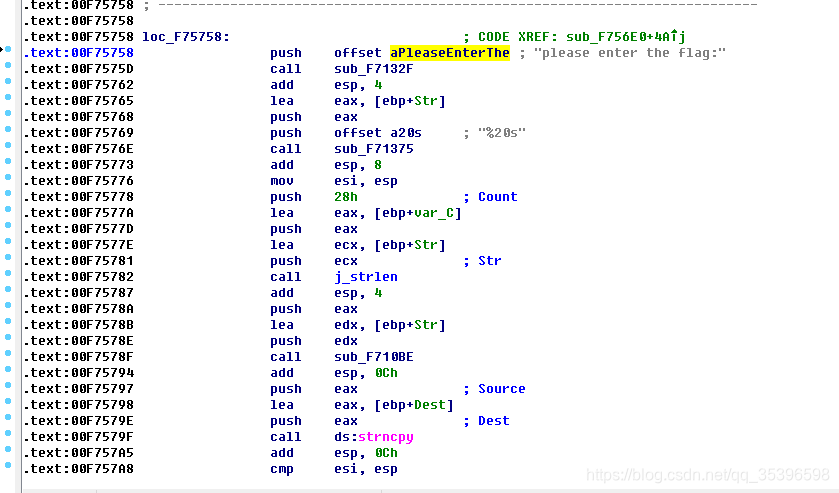Image resolution: width=839 pixels, height=493 pixels.
Task: Click the Dest comment on push eax
Action: click(x=493, y=421)
